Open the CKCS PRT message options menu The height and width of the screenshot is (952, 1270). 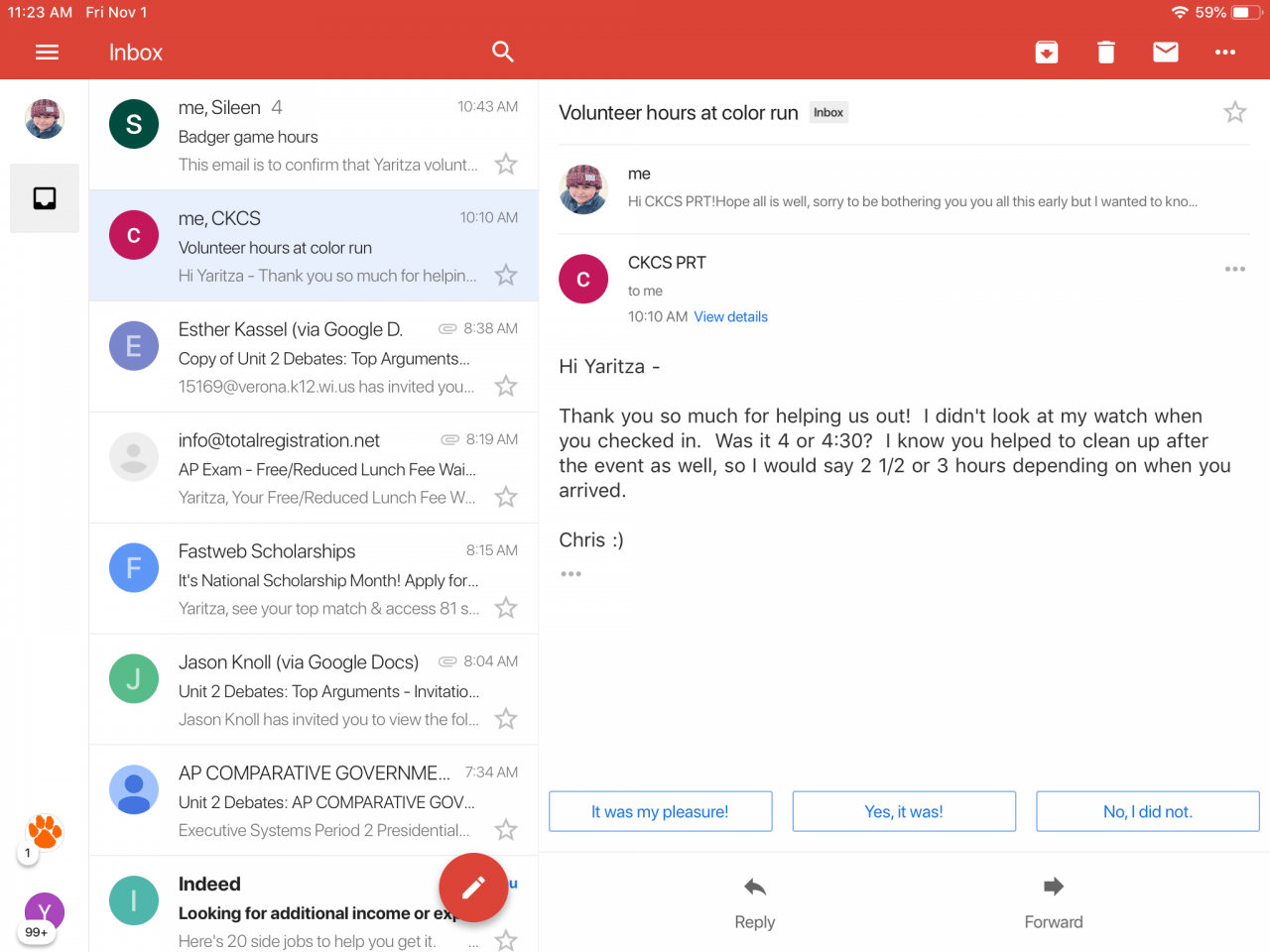point(1235,269)
